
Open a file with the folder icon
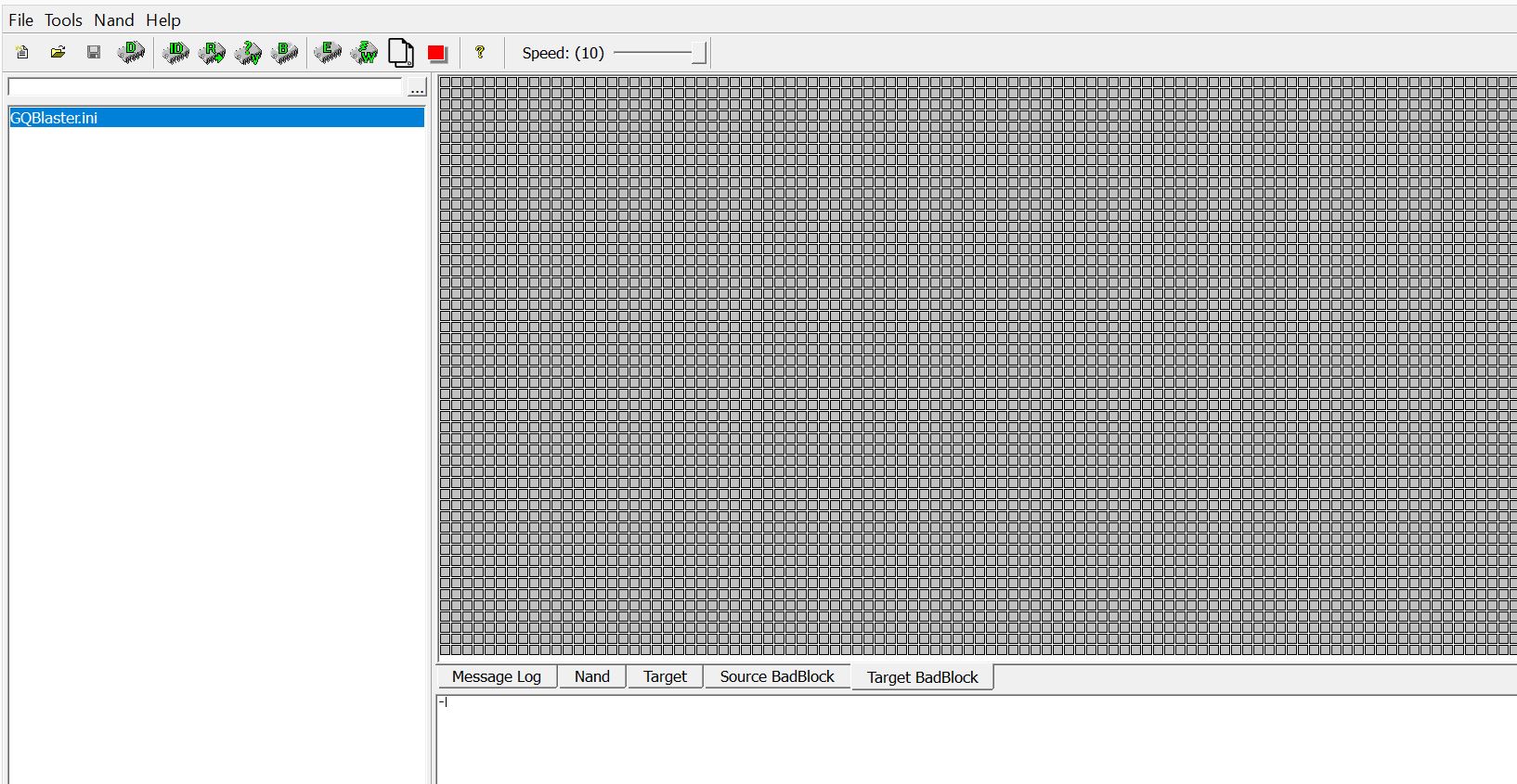(58, 53)
